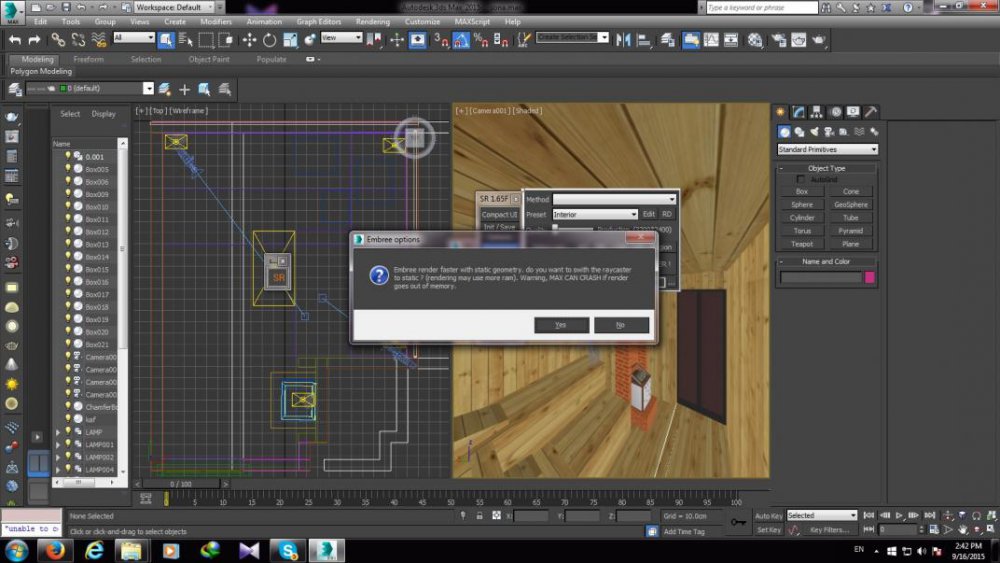Click the Select and Link chain icon
This screenshot has height=563, width=1000.
pos(58,40)
